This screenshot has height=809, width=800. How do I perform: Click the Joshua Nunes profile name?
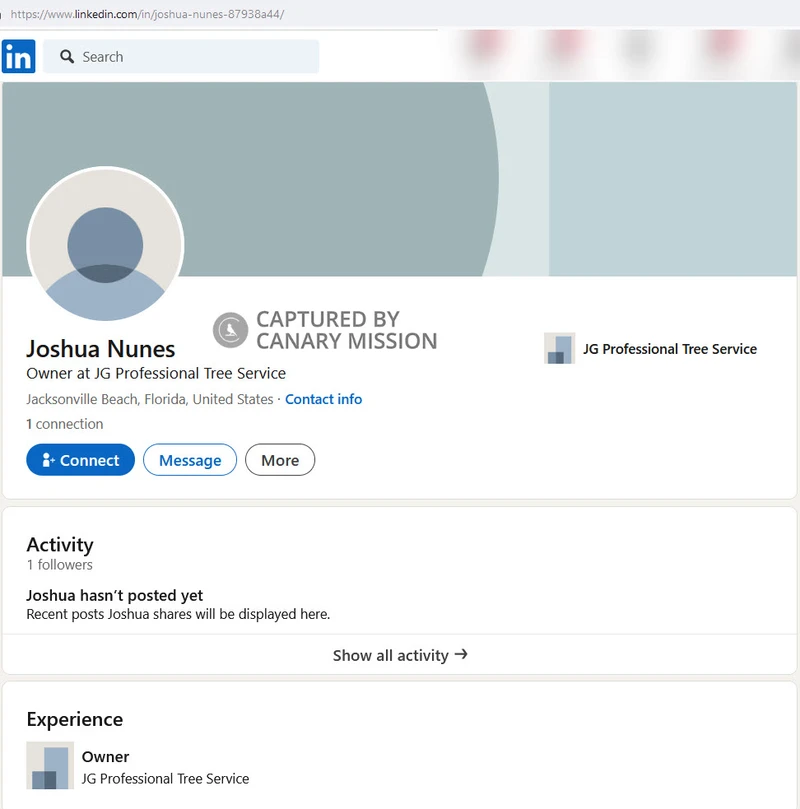[x=101, y=349]
